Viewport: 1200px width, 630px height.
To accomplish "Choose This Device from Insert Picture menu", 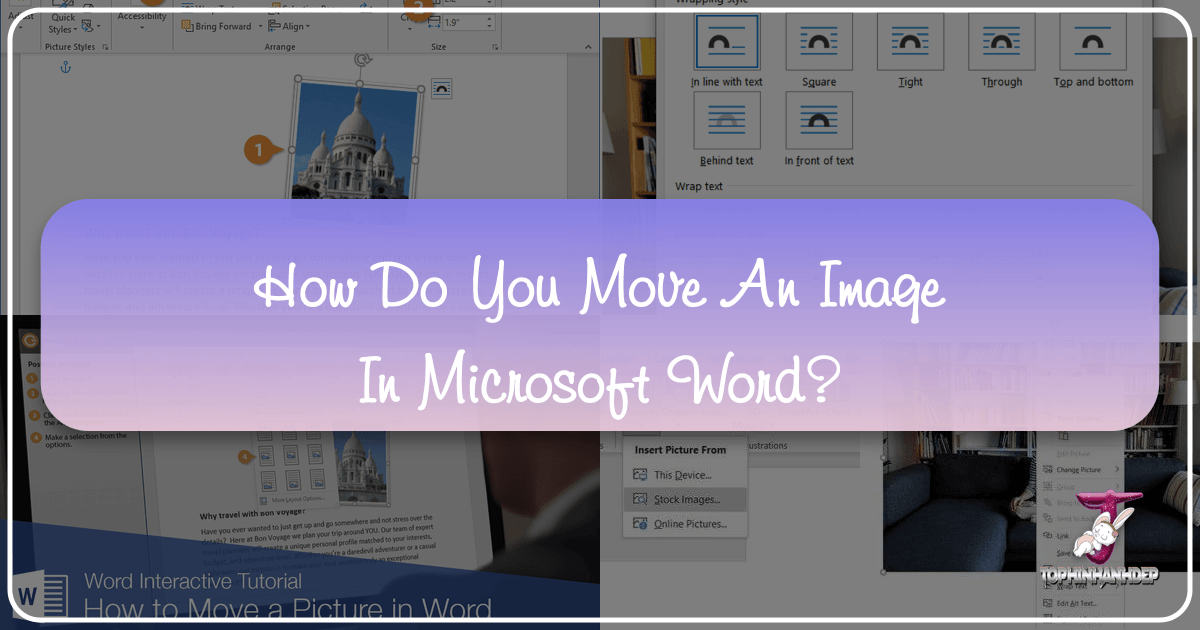I will [x=682, y=475].
